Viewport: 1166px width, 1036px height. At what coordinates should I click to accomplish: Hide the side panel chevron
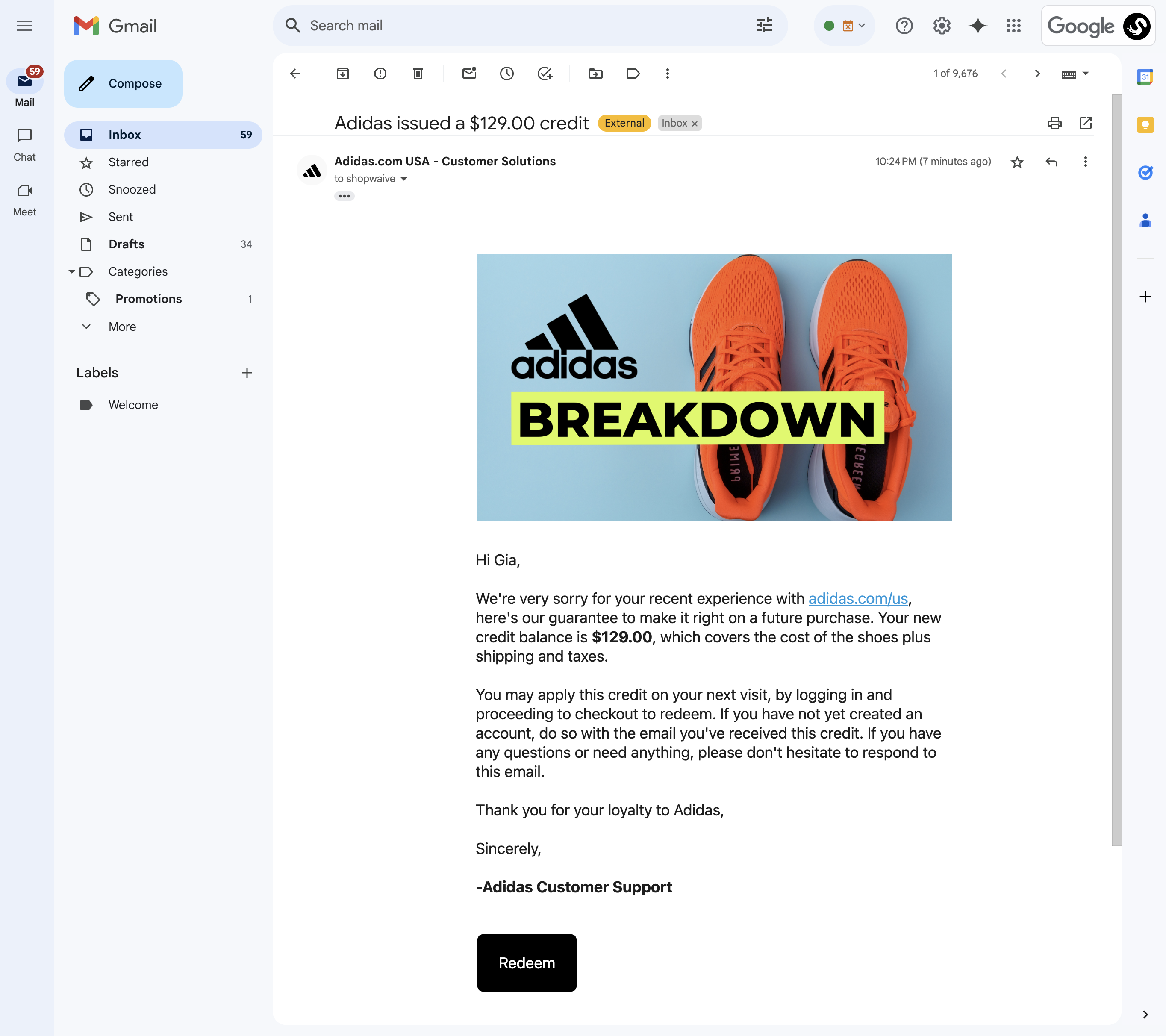click(x=1145, y=1014)
